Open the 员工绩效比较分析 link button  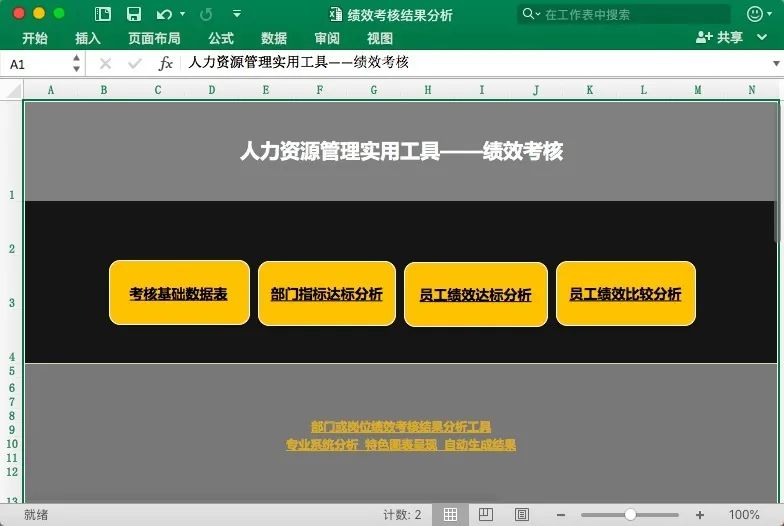point(625,294)
